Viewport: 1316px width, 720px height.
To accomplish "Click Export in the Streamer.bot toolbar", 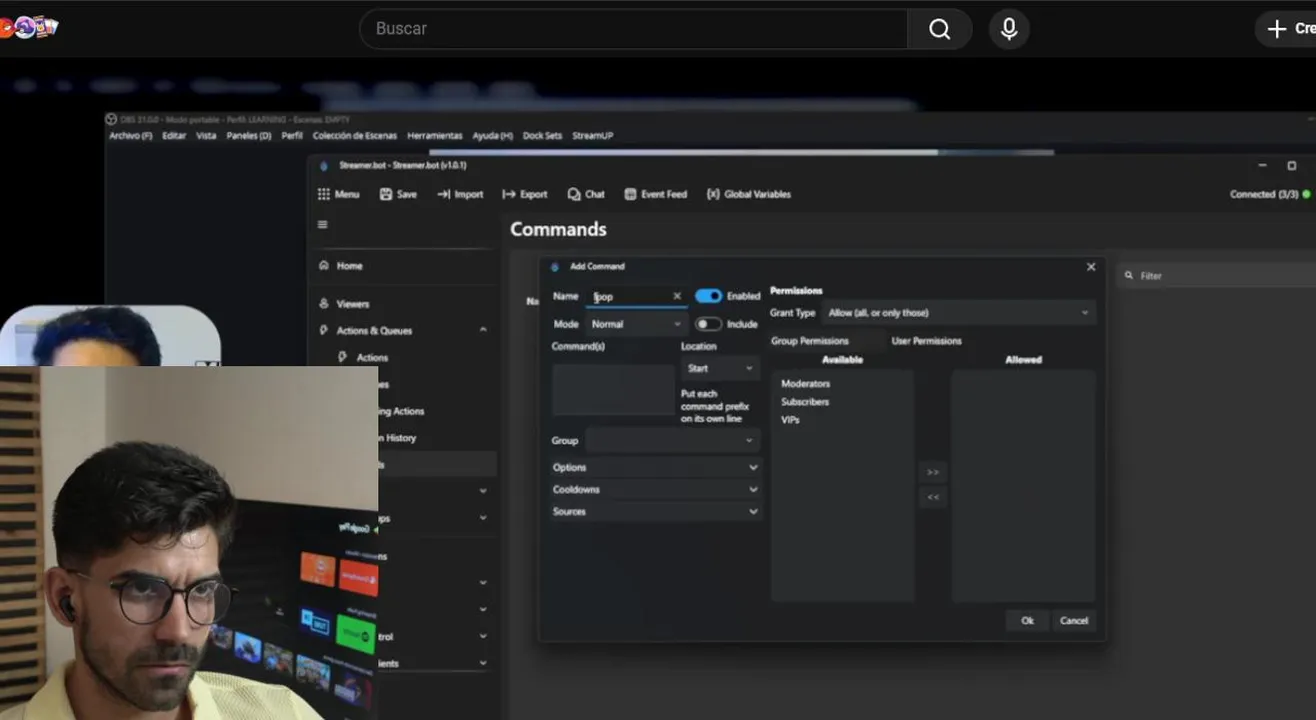I will pos(525,194).
